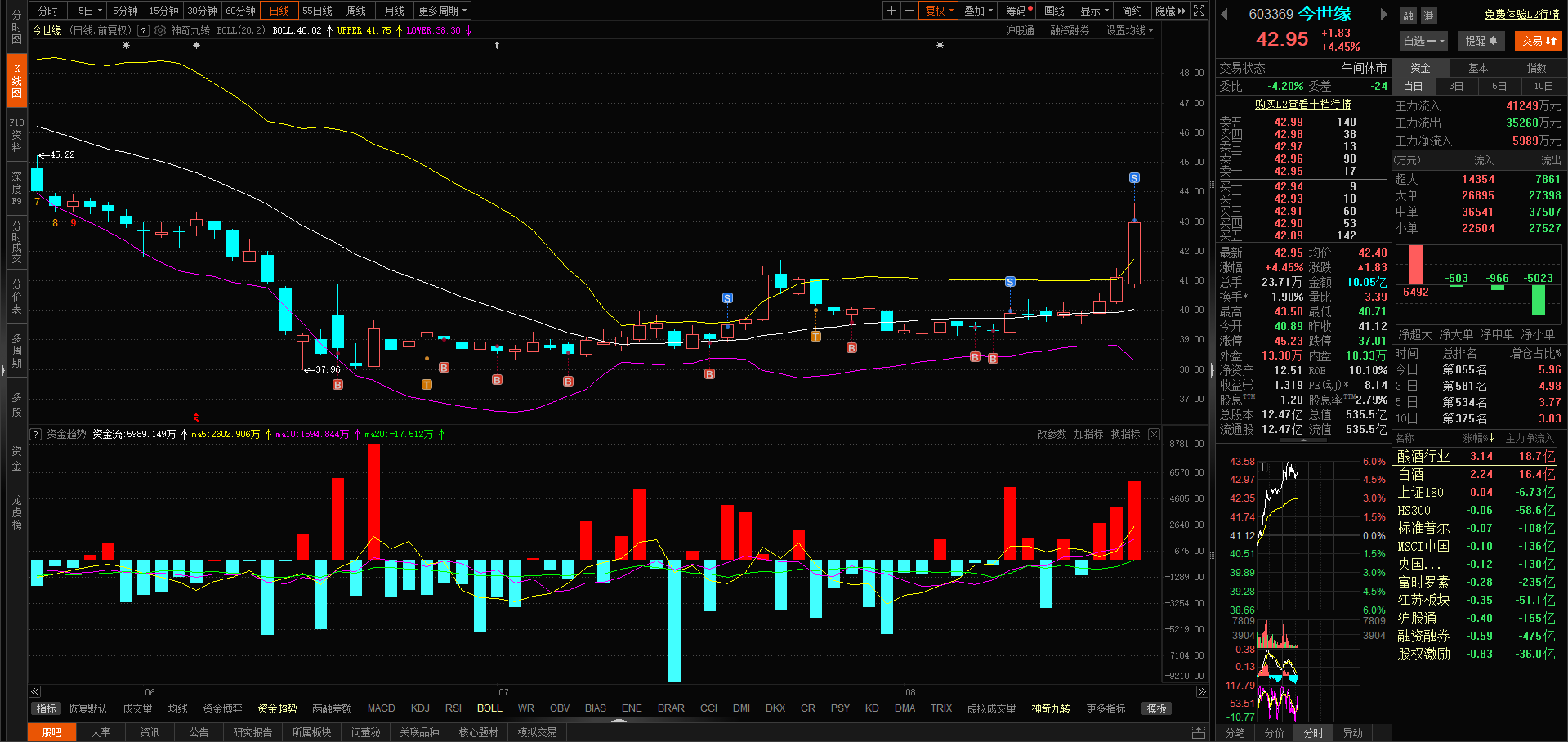Switch to 基本 tab in right panel
Viewport: 1568px width, 742px height.
coord(1478,68)
